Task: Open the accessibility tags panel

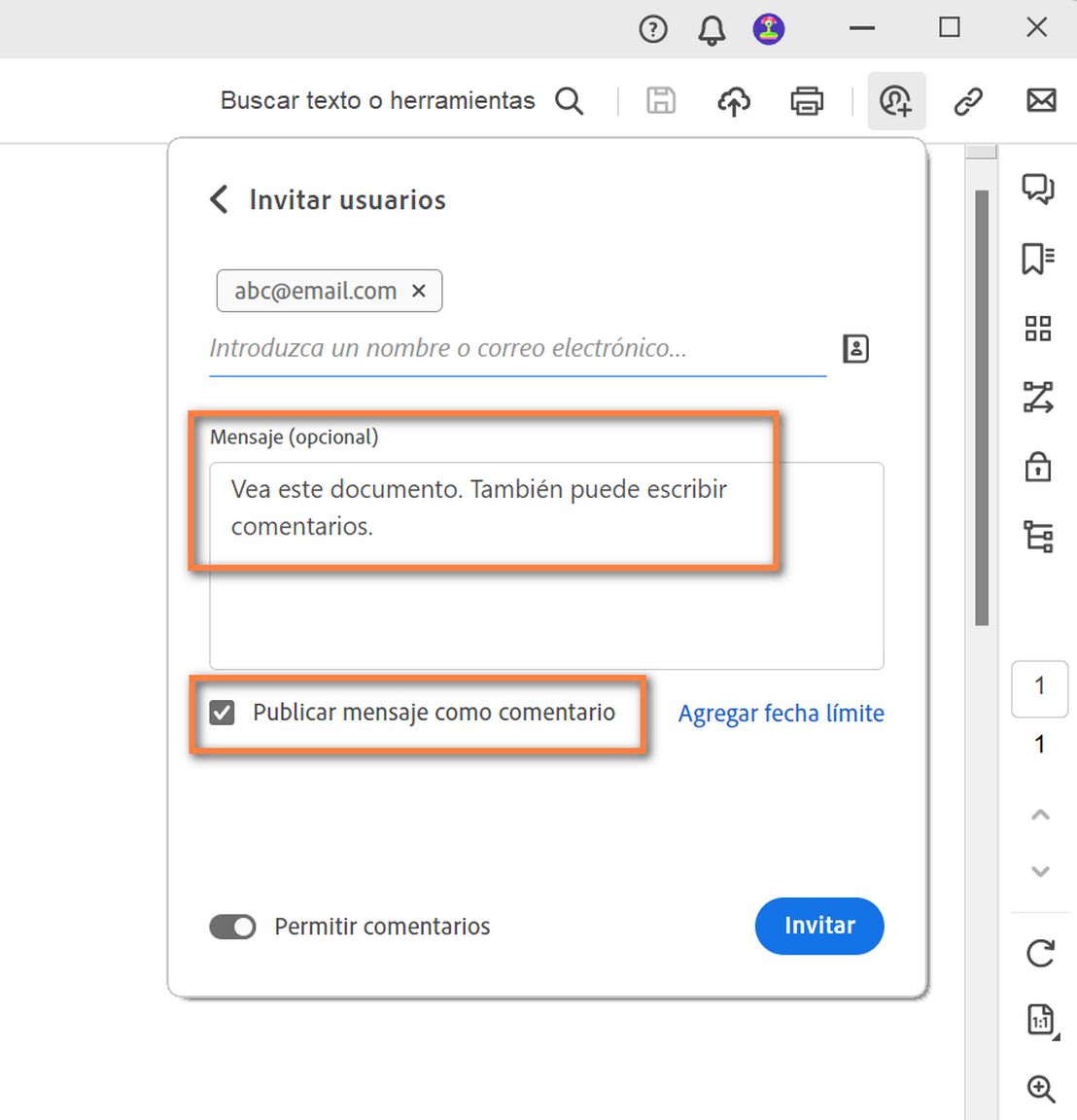Action: click(1038, 536)
